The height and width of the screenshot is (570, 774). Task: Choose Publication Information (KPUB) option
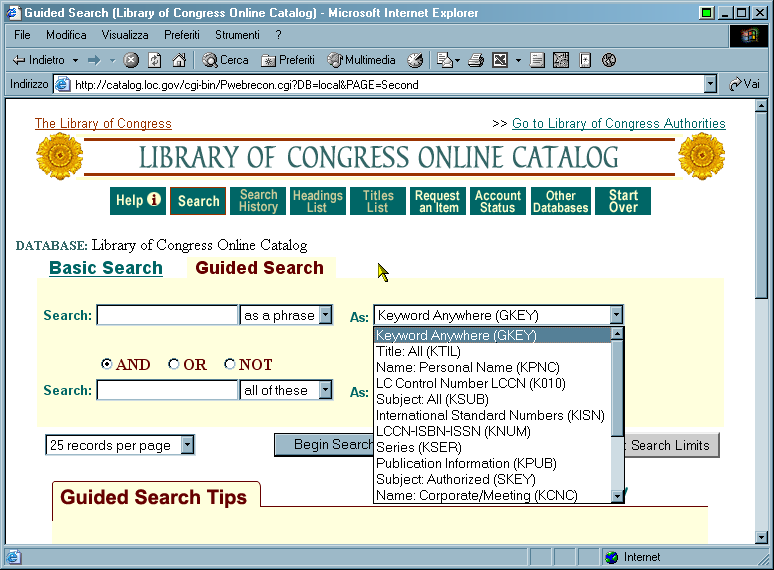coord(493,463)
